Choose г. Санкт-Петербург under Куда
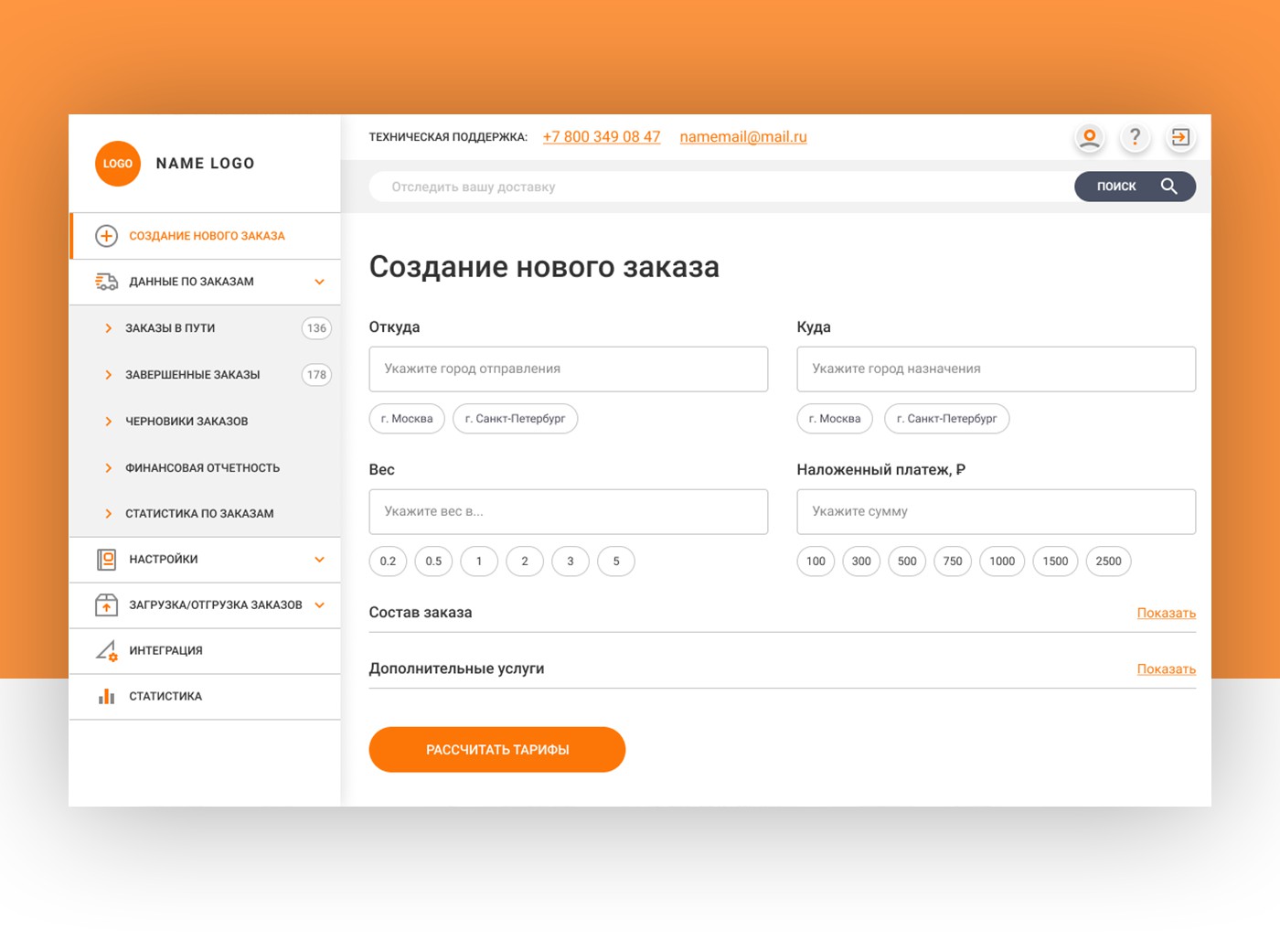1280x952 pixels. tap(946, 419)
